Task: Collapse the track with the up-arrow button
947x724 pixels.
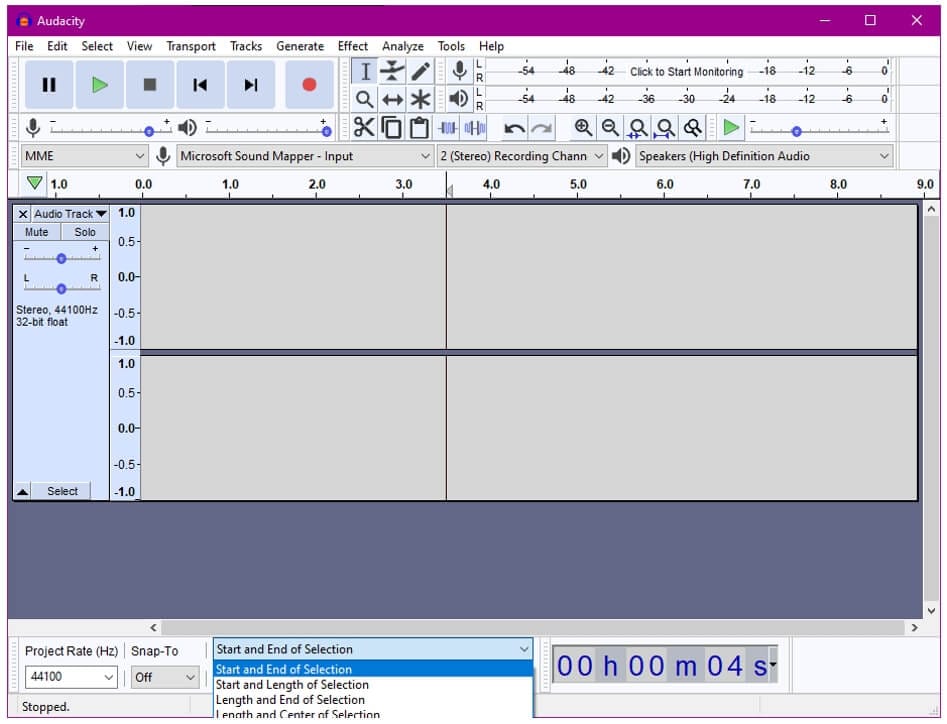Action: click(x=22, y=491)
